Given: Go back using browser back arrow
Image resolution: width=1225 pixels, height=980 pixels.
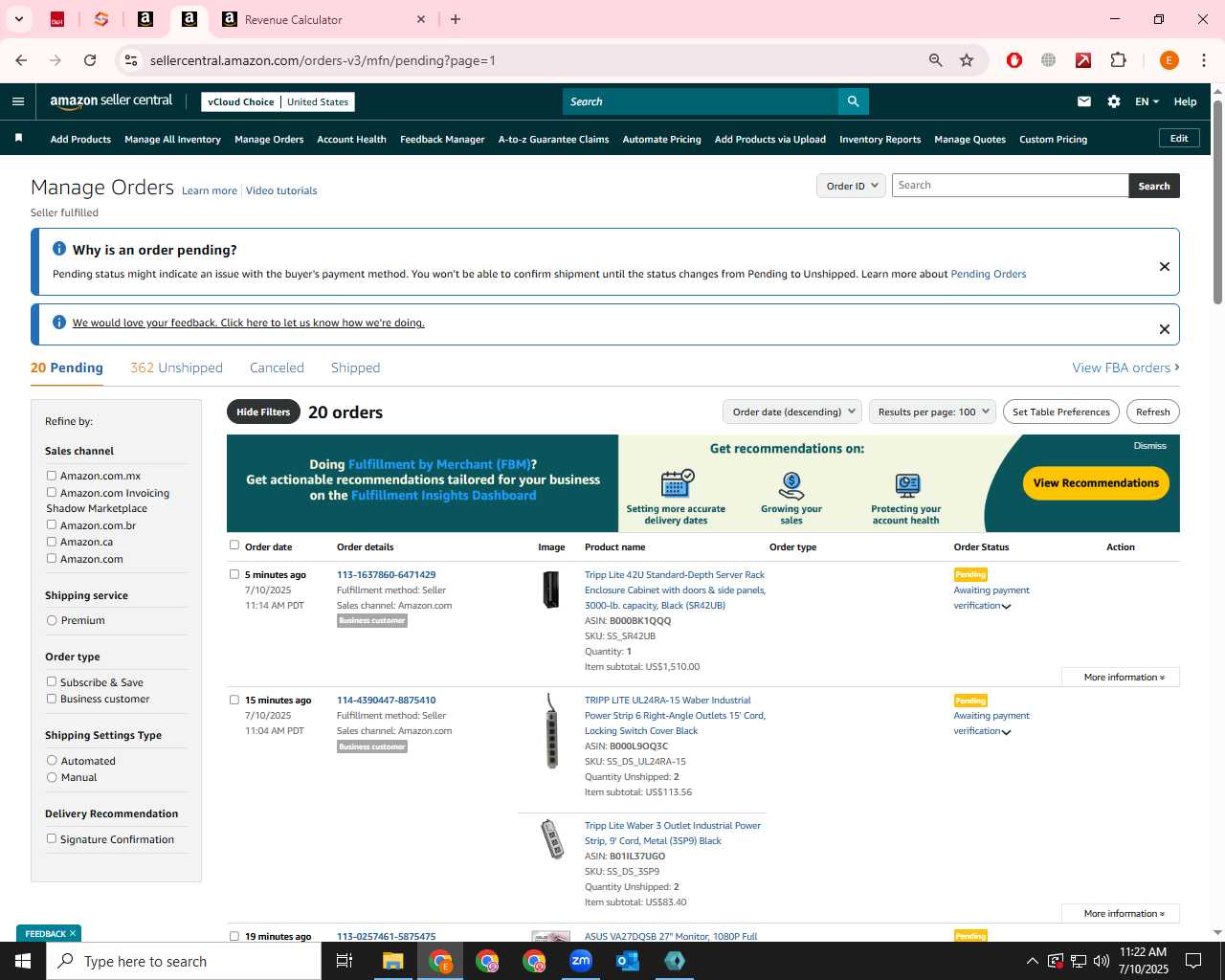Looking at the screenshot, I should (x=21, y=60).
